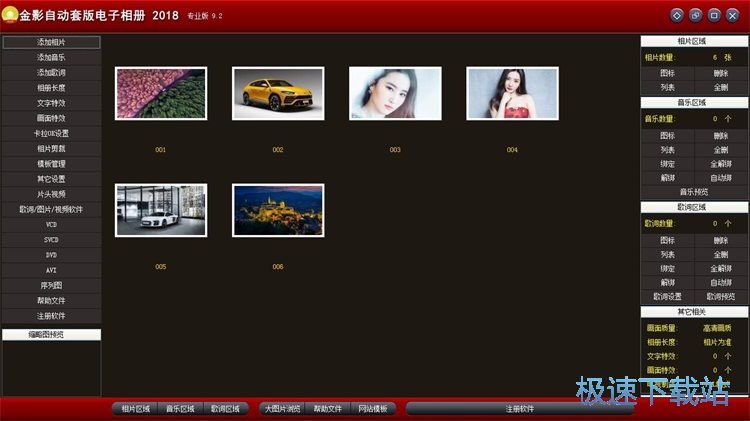Screen dimensions: 750x421
Task: Click 图标 view in the 音乐区域 panel
Action: pos(667,136)
